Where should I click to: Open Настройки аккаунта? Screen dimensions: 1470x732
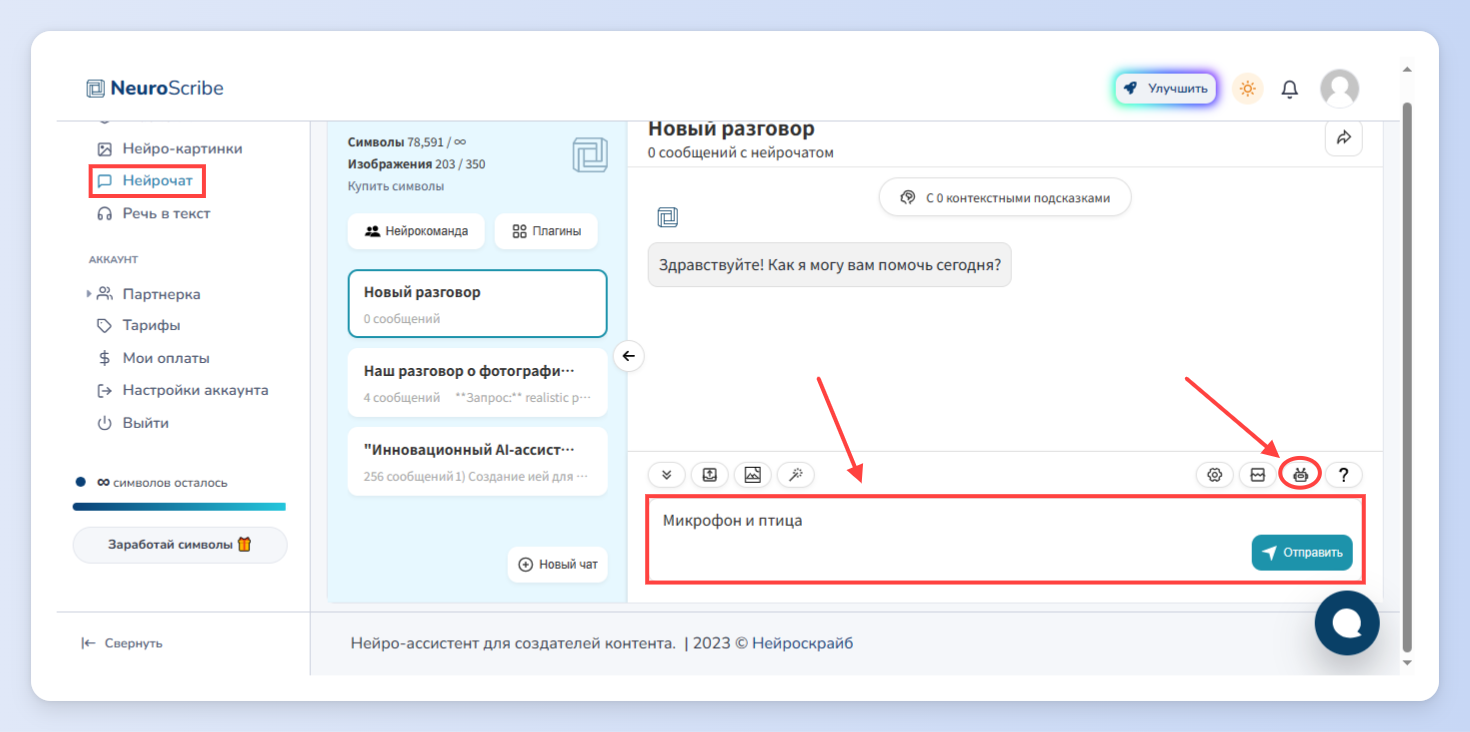point(182,390)
